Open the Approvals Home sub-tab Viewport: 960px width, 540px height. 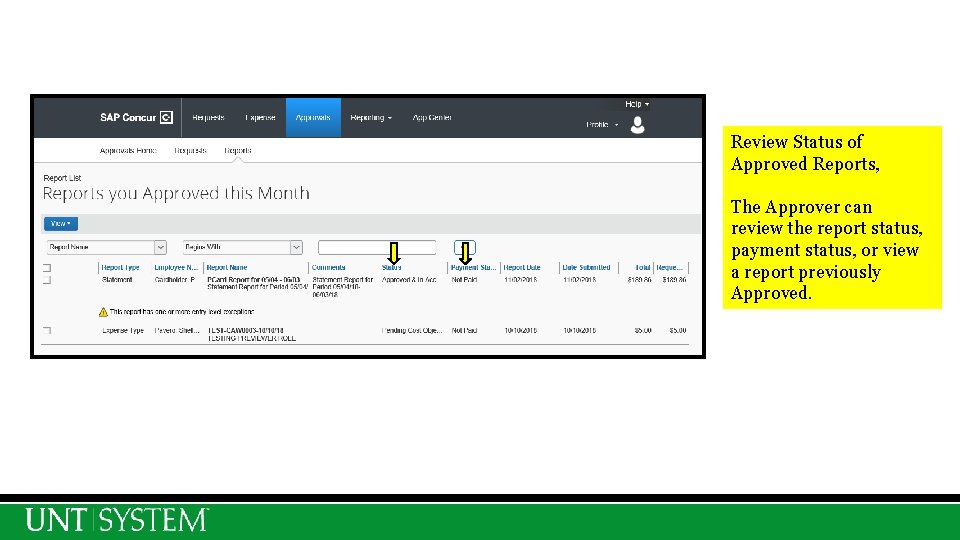coord(128,151)
